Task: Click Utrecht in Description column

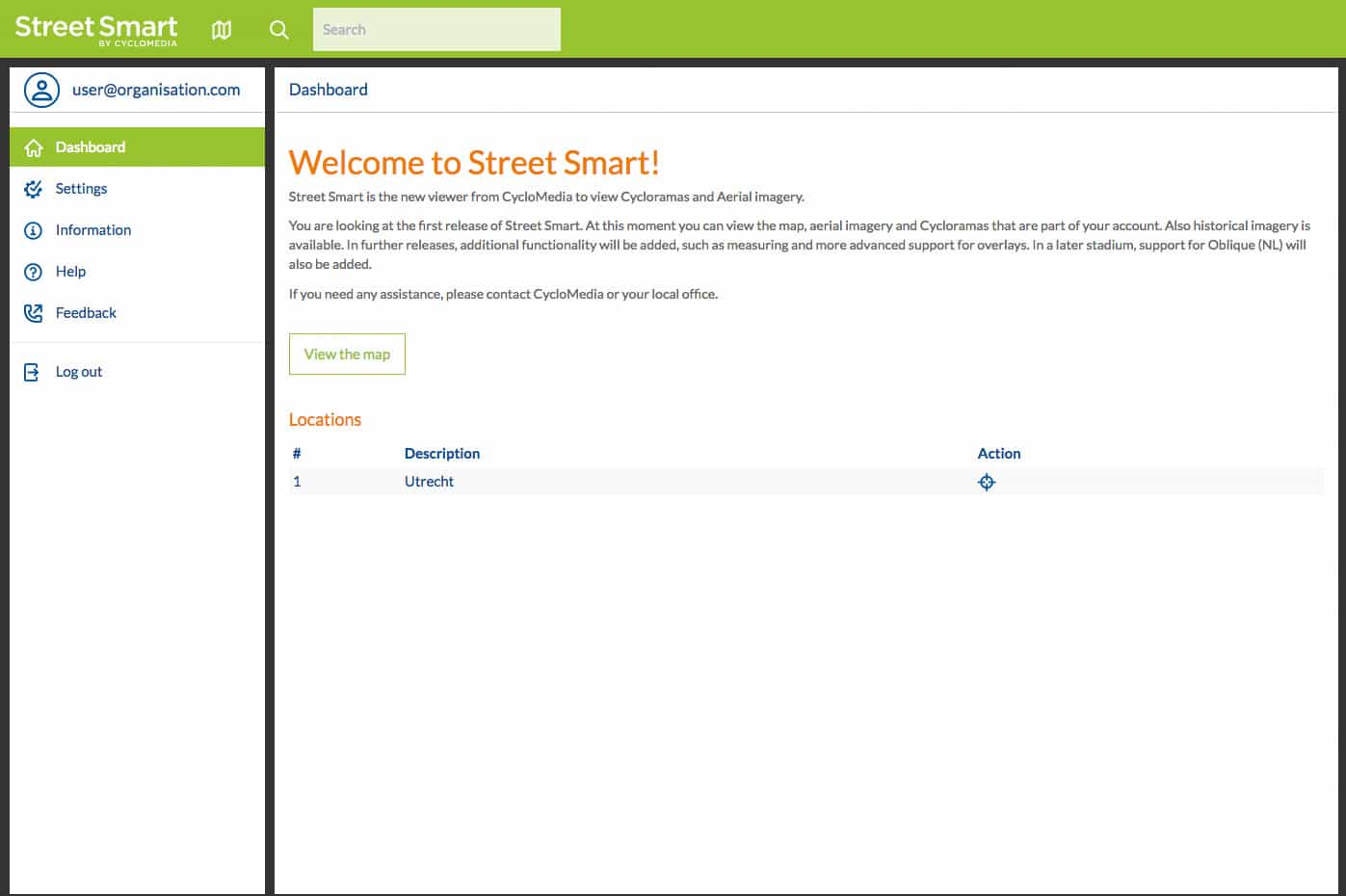Action: pyautogui.click(x=429, y=482)
